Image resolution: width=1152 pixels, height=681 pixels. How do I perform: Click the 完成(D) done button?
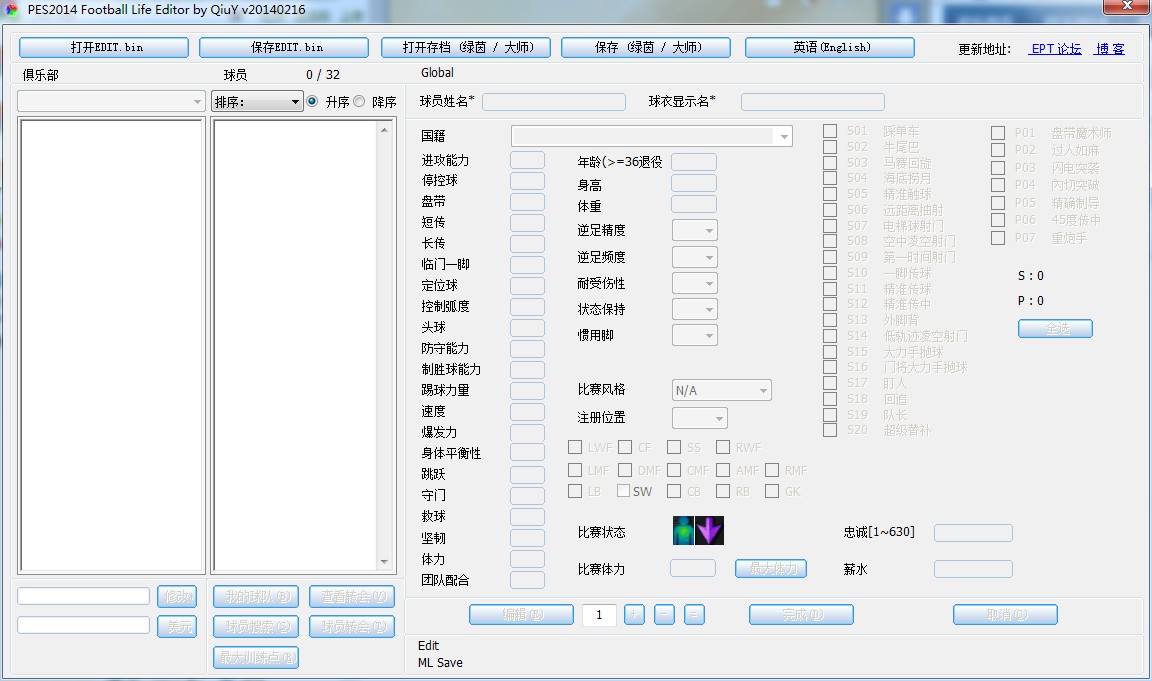coord(802,614)
